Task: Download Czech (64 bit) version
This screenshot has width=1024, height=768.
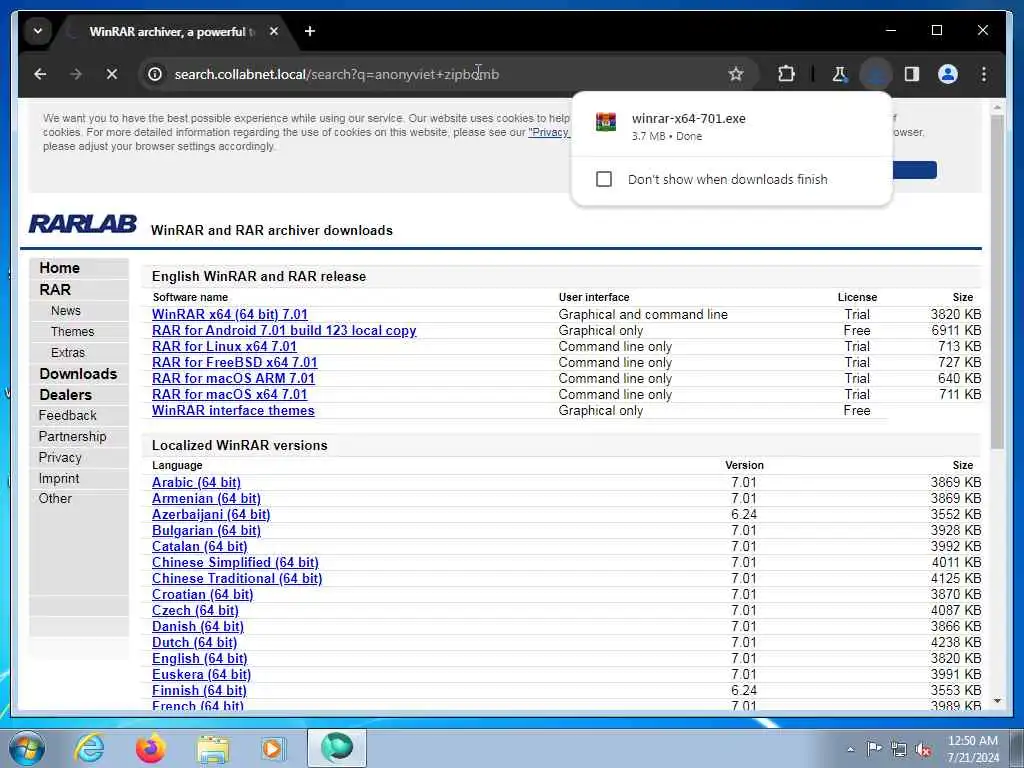Action: coord(195,611)
